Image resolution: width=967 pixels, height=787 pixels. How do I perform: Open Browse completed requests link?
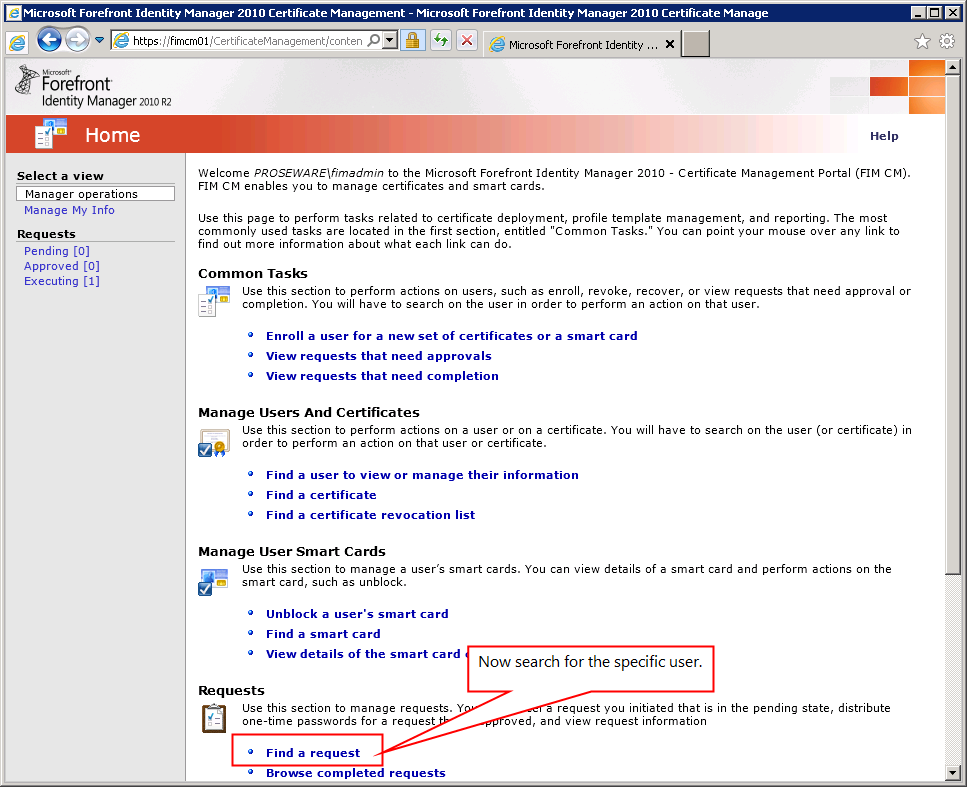356,773
